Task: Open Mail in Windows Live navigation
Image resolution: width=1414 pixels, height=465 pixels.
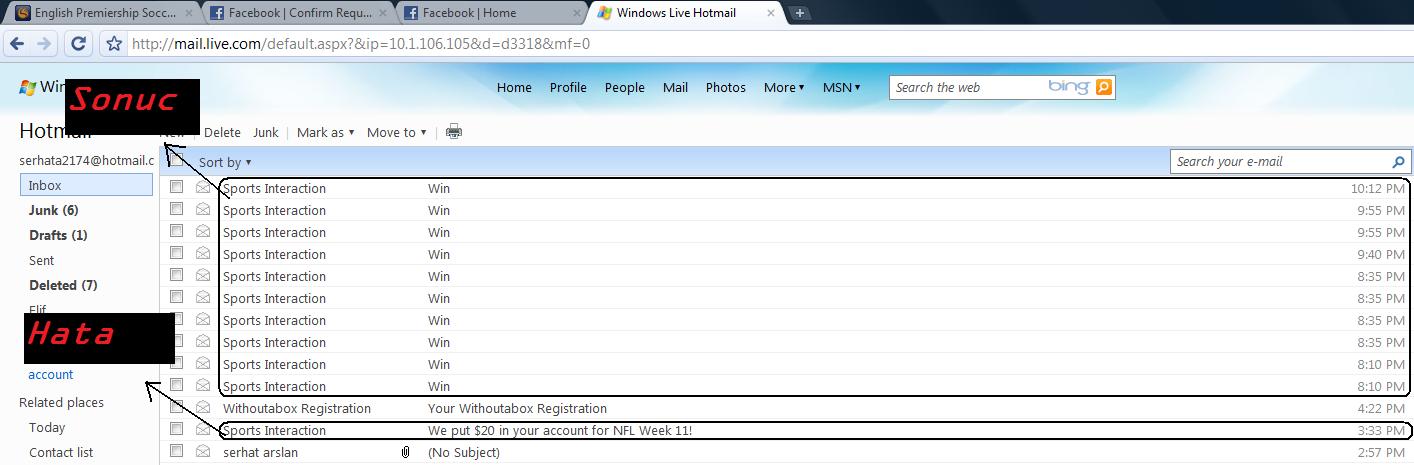Action: click(675, 87)
